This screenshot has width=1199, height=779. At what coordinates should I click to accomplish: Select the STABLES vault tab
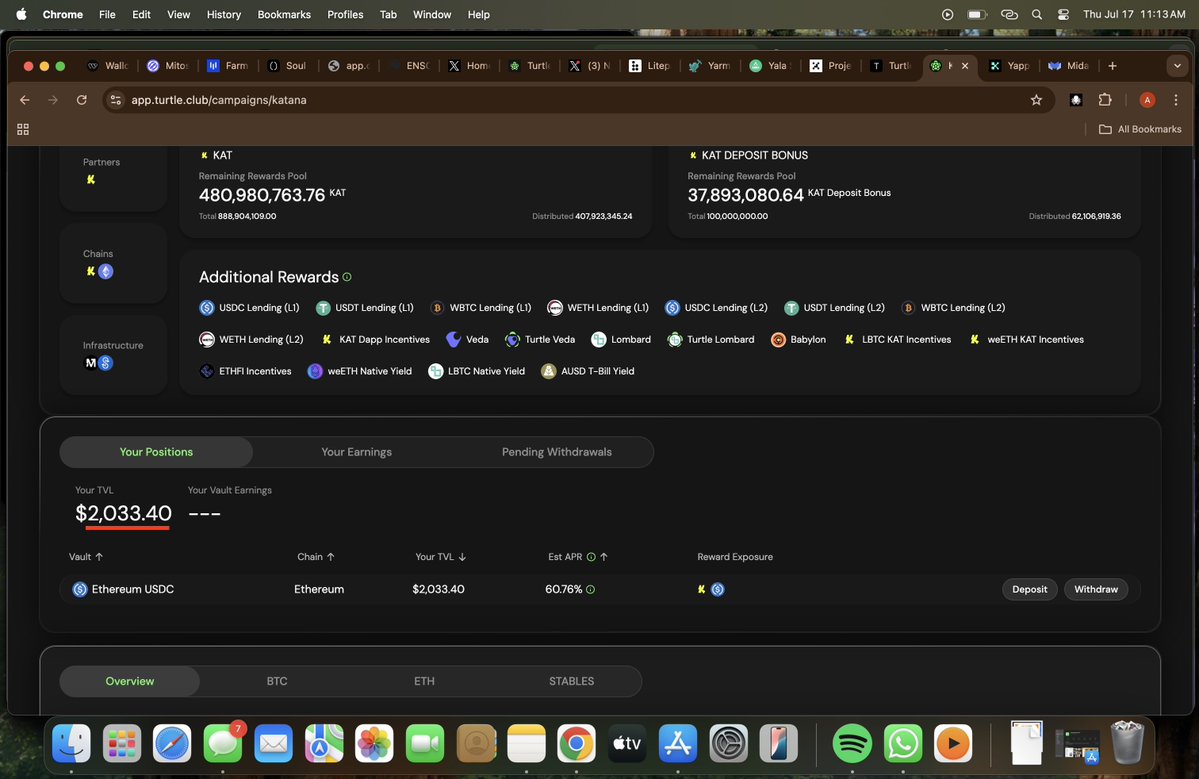tap(571, 681)
